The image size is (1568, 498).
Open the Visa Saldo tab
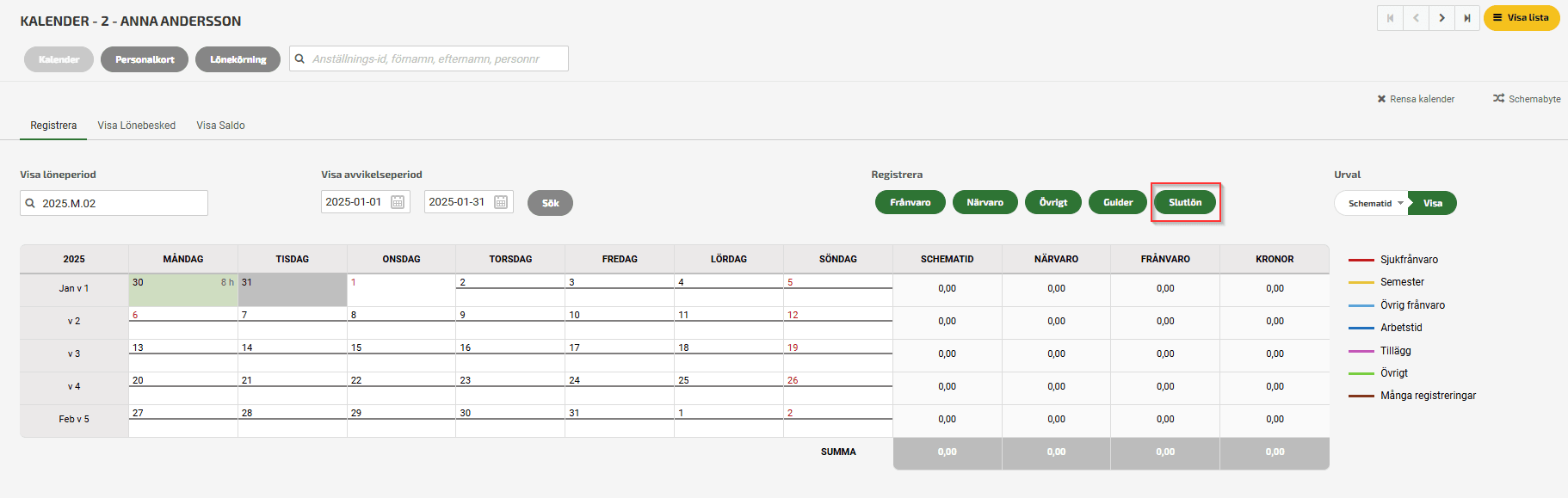pyautogui.click(x=220, y=126)
